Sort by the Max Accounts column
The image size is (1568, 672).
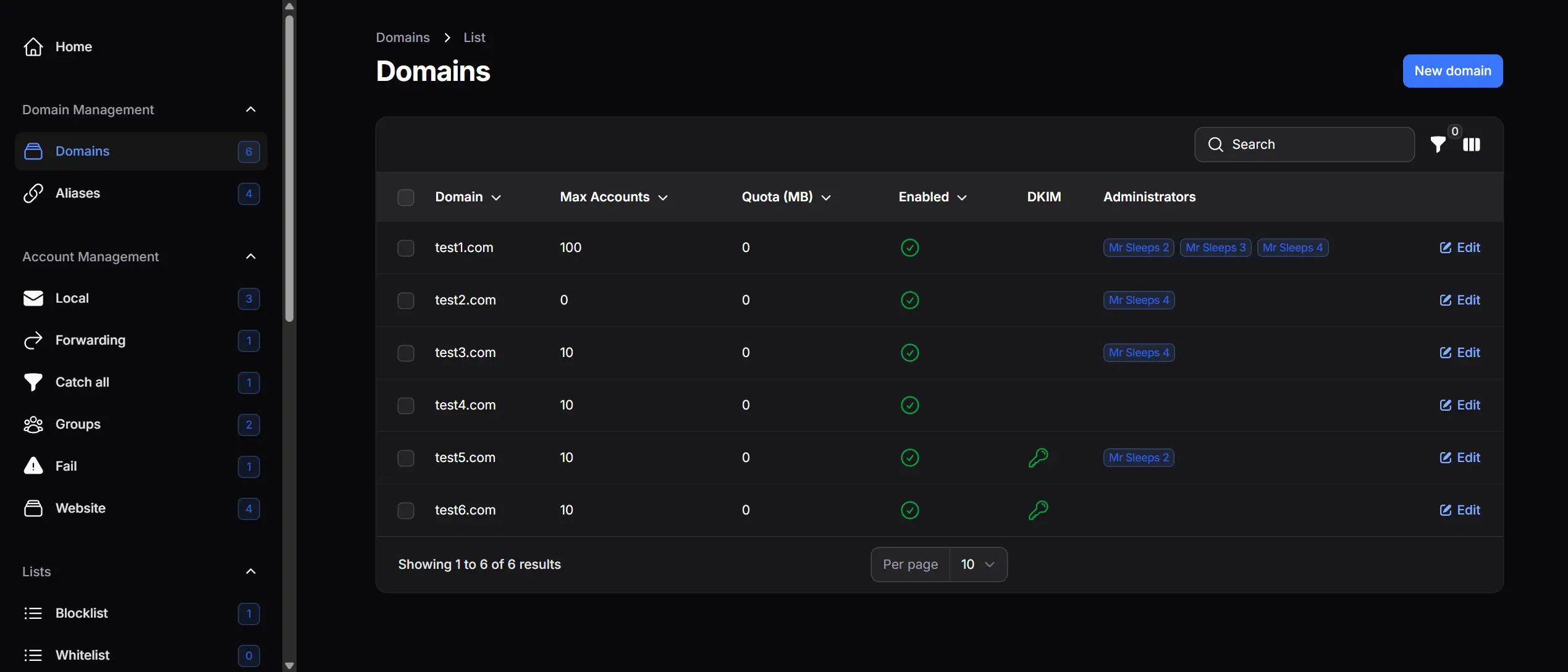(x=614, y=197)
